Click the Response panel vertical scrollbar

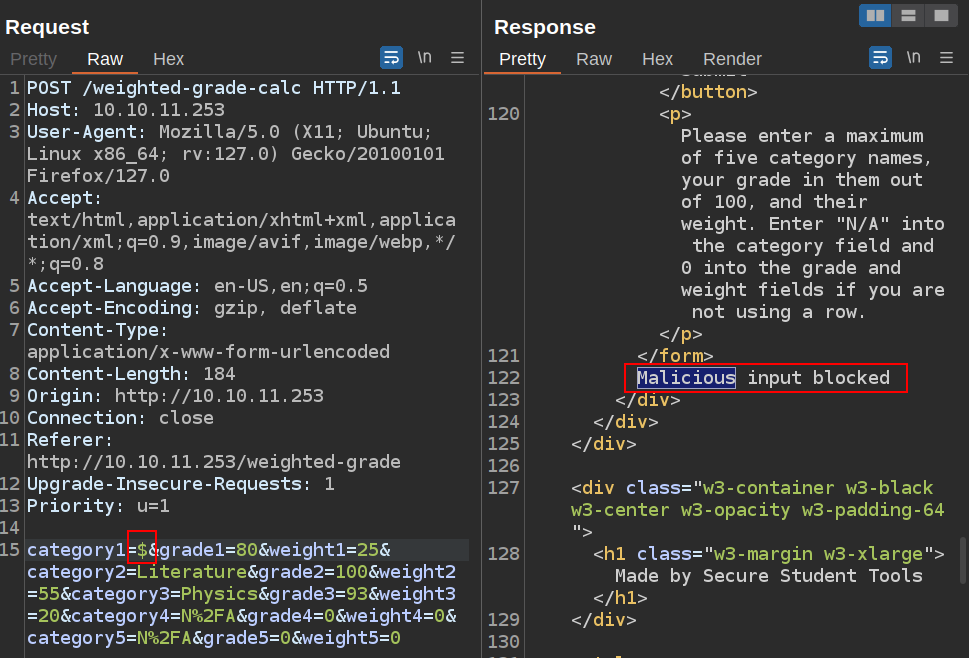[x=963, y=560]
